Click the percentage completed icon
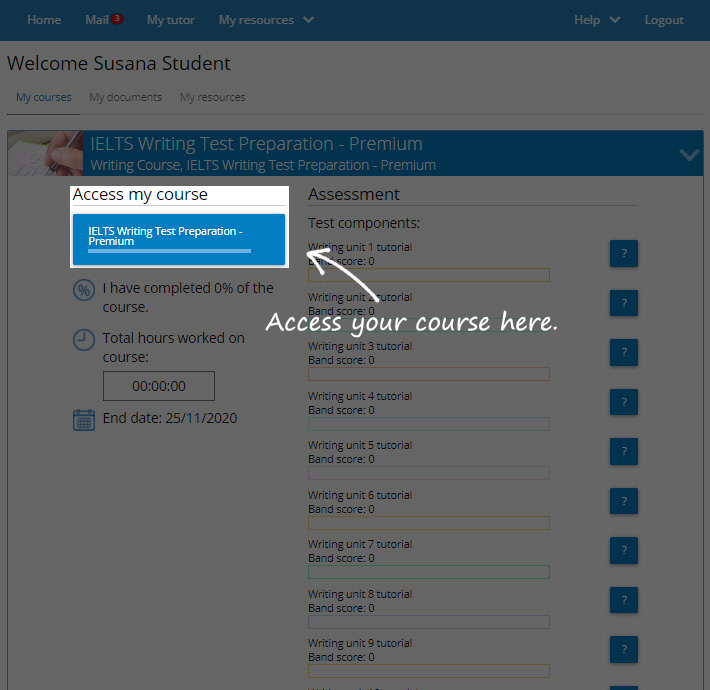The width and height of the screenshot is (710, 690). click(84, 291)
